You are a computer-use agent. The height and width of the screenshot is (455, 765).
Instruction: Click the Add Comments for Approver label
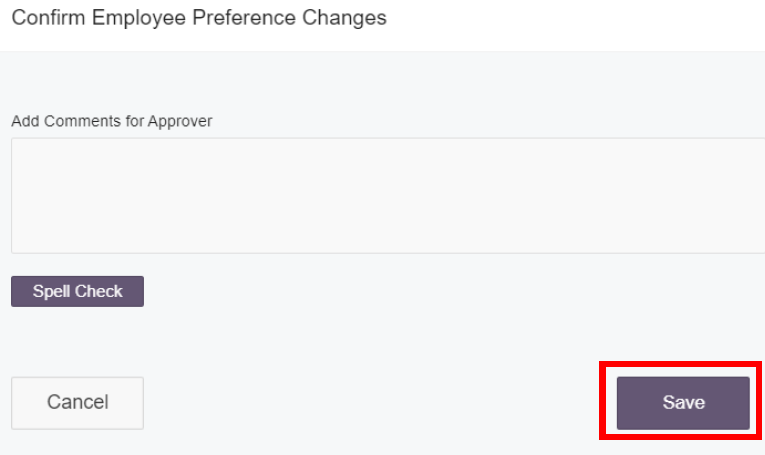click(111, 121)
